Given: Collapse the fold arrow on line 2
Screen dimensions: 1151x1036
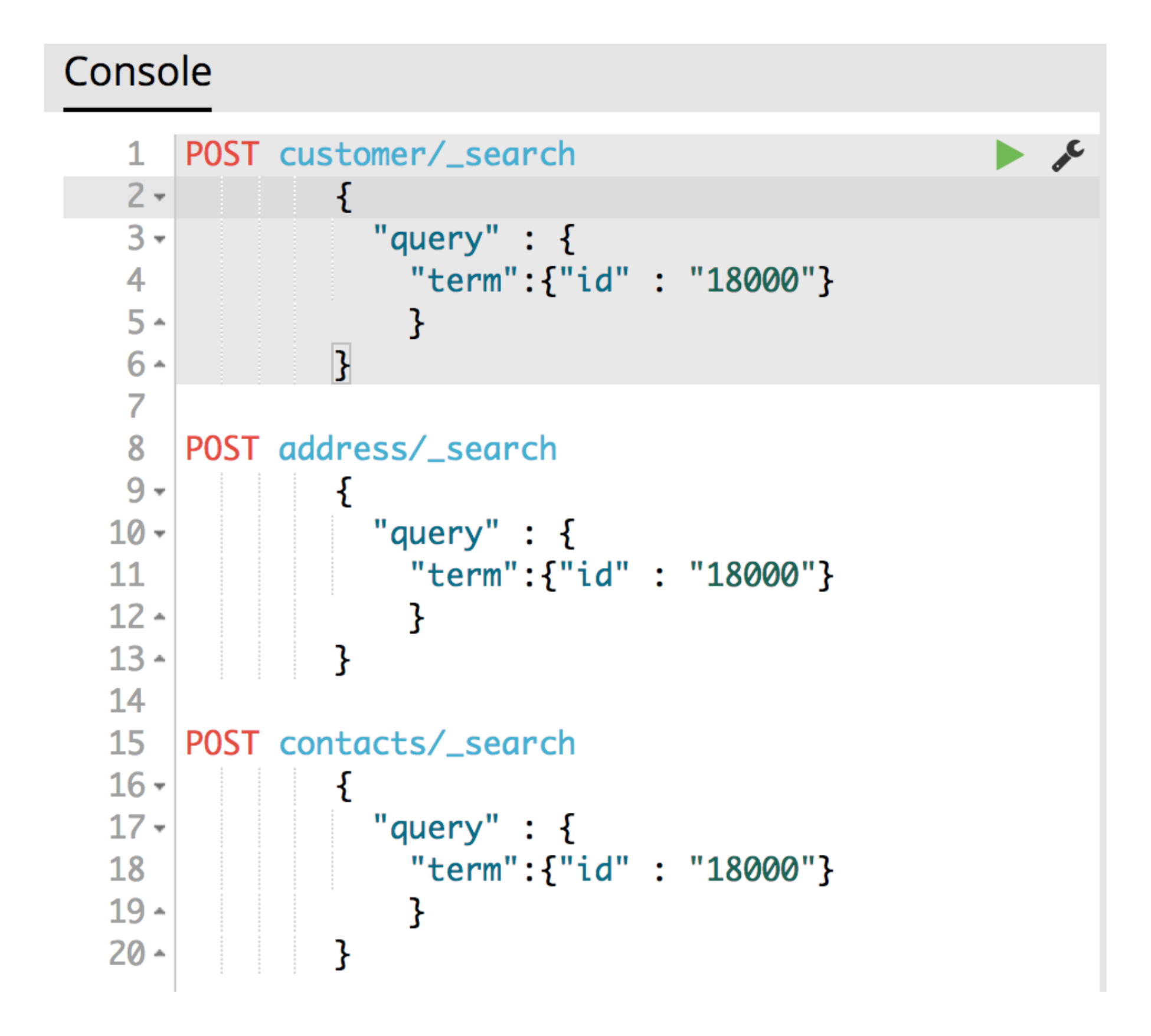Looking at the screenshot, I should (159, 197).
